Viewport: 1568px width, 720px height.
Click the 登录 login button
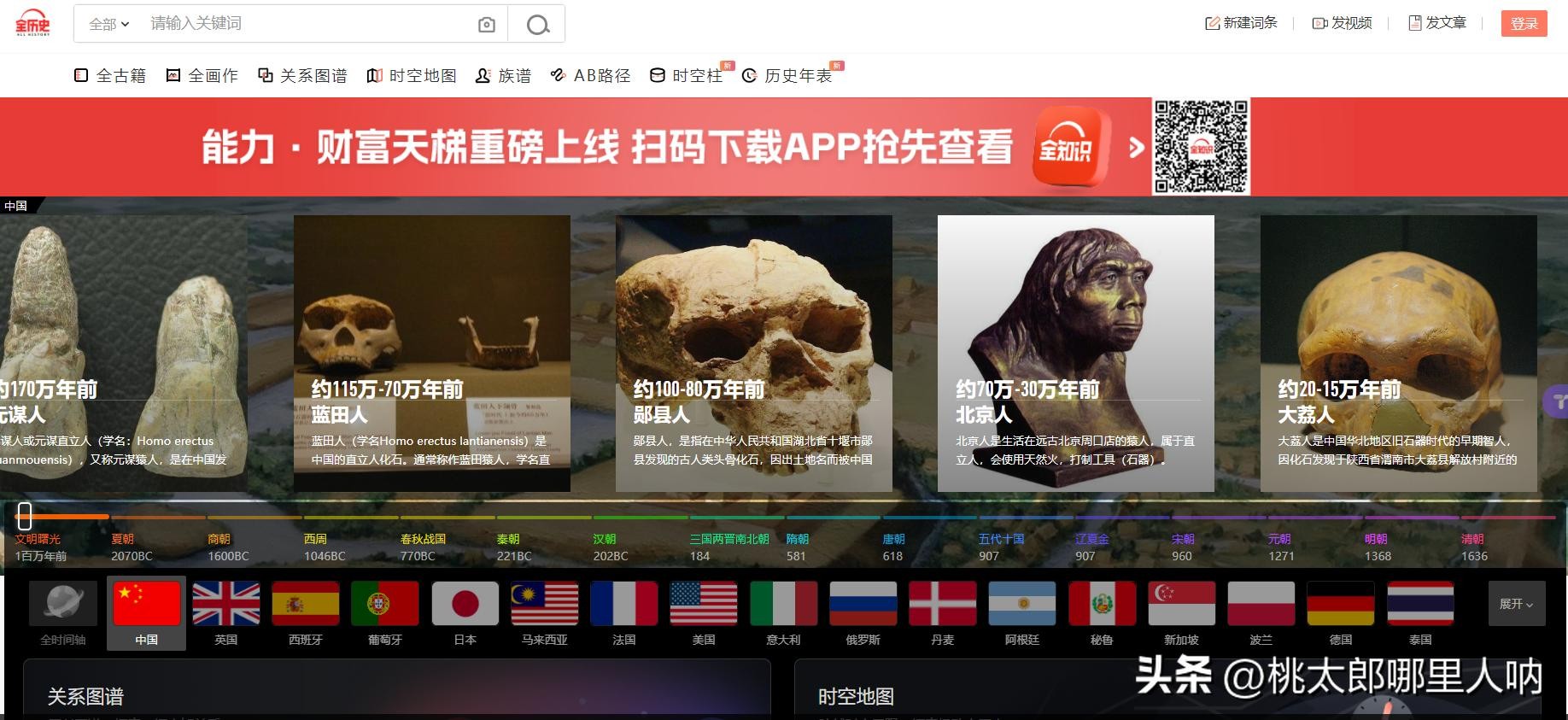(1524, 23)
